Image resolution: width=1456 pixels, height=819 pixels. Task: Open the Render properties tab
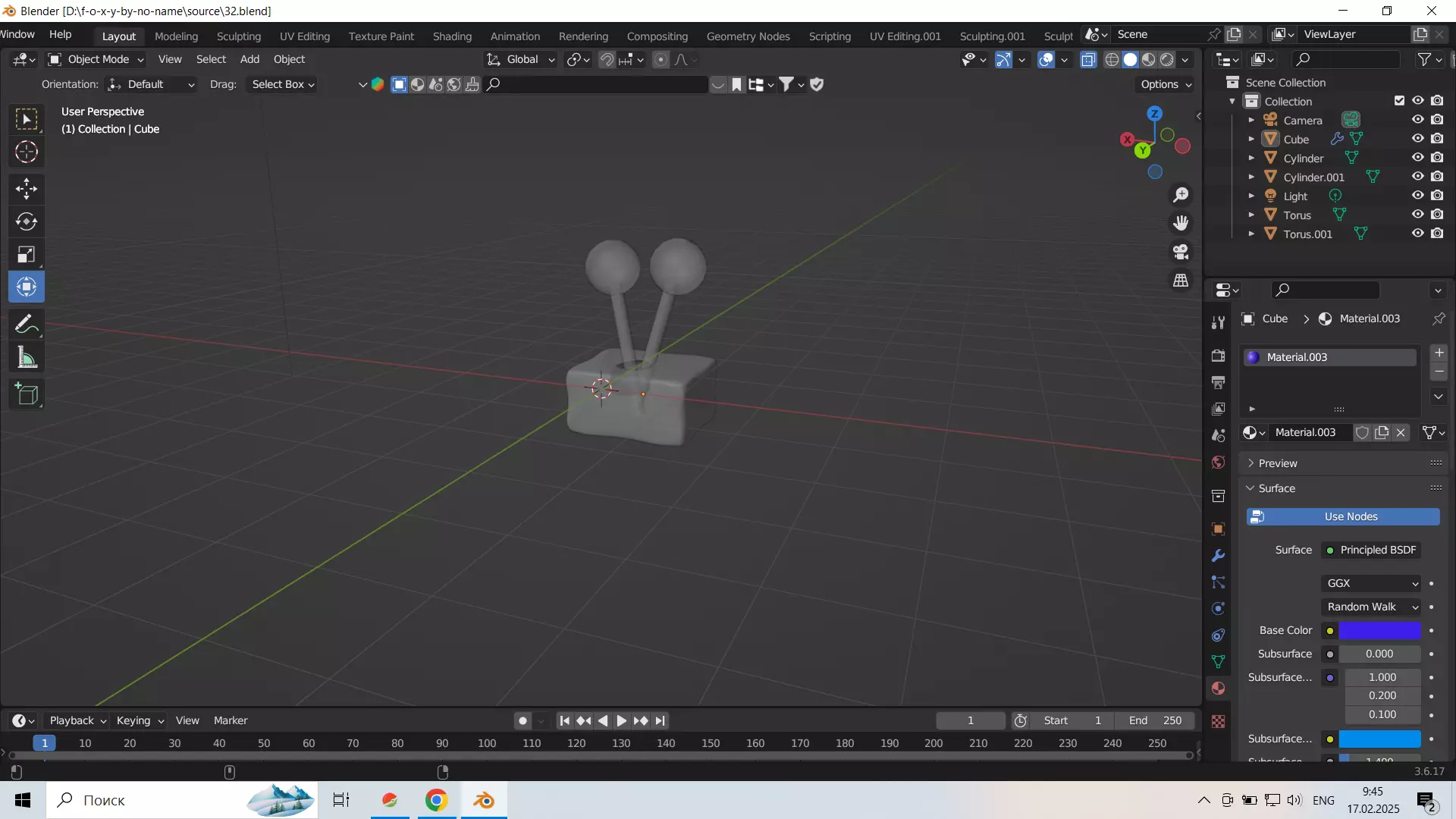[x=1218, y=356]
